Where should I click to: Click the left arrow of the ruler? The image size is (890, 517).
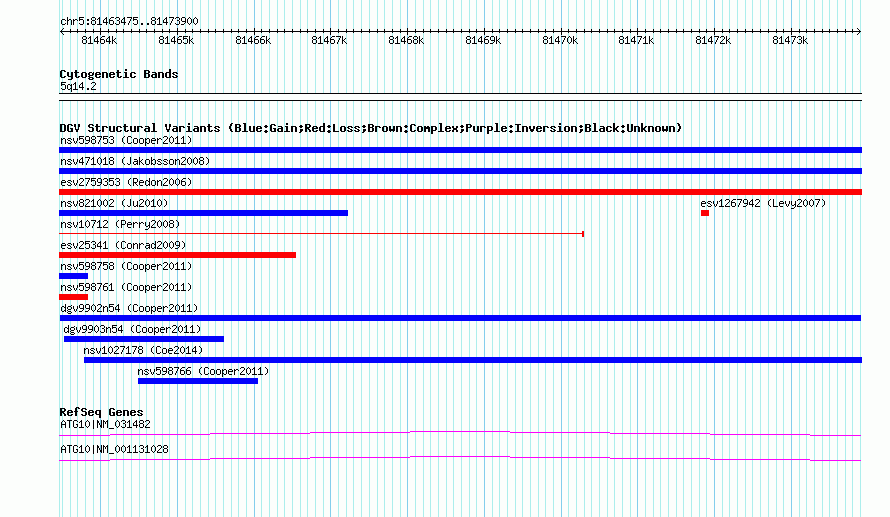(62, 32)
